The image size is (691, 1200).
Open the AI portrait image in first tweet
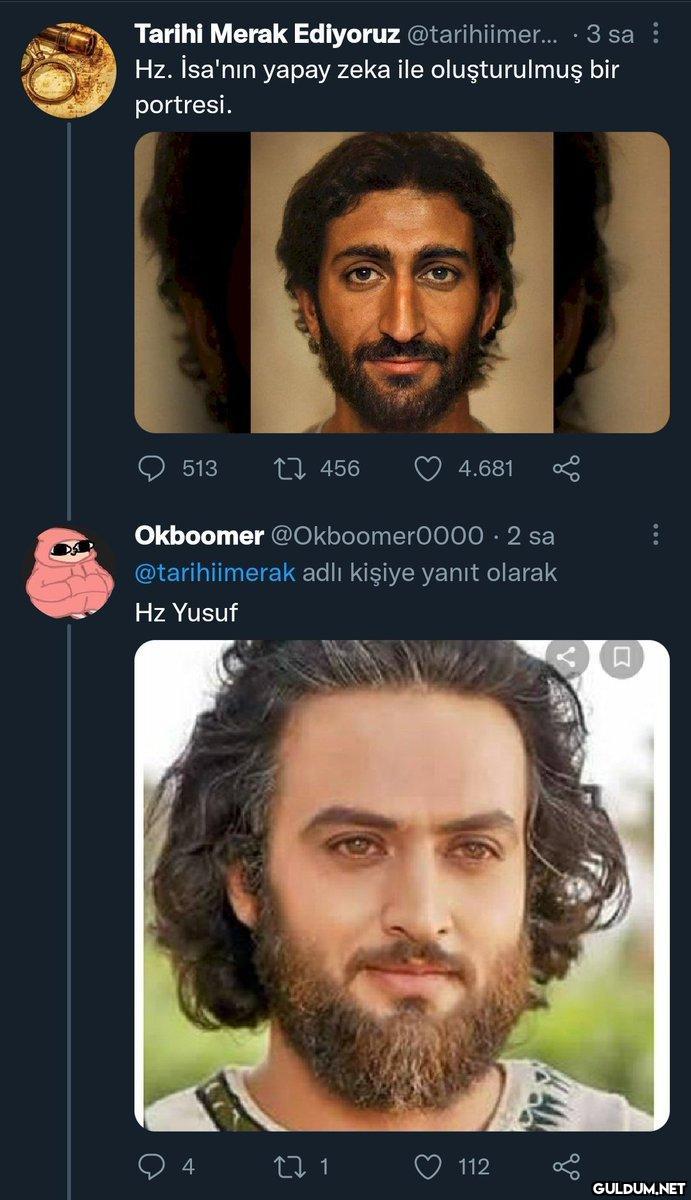402,282
